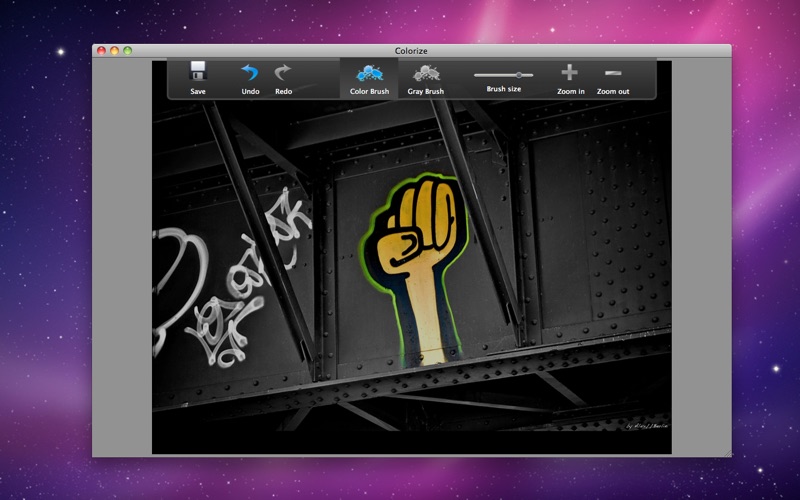Click the gray margin left of canvas

[x=122, y=260]
